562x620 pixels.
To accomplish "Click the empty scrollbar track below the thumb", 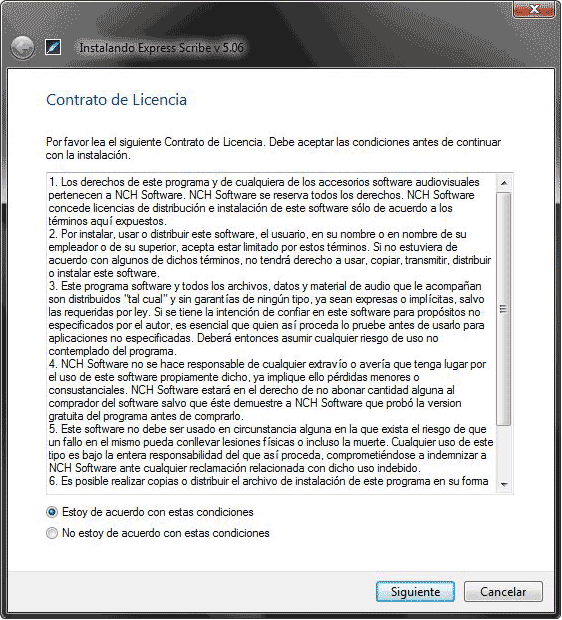I will [x=504, y=452].
